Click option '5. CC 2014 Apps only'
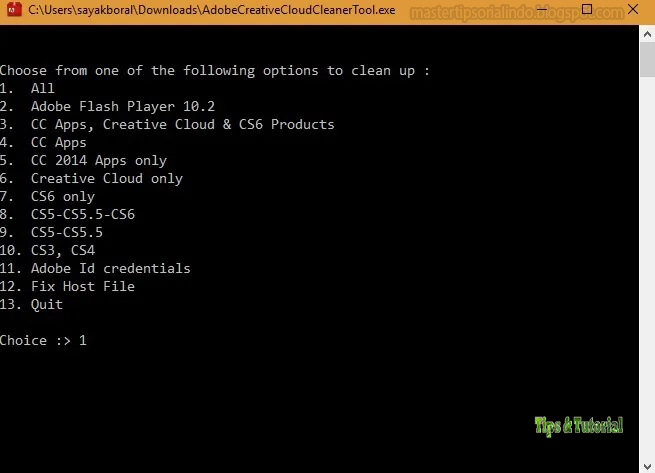655x473 pixels. (84, 160)
